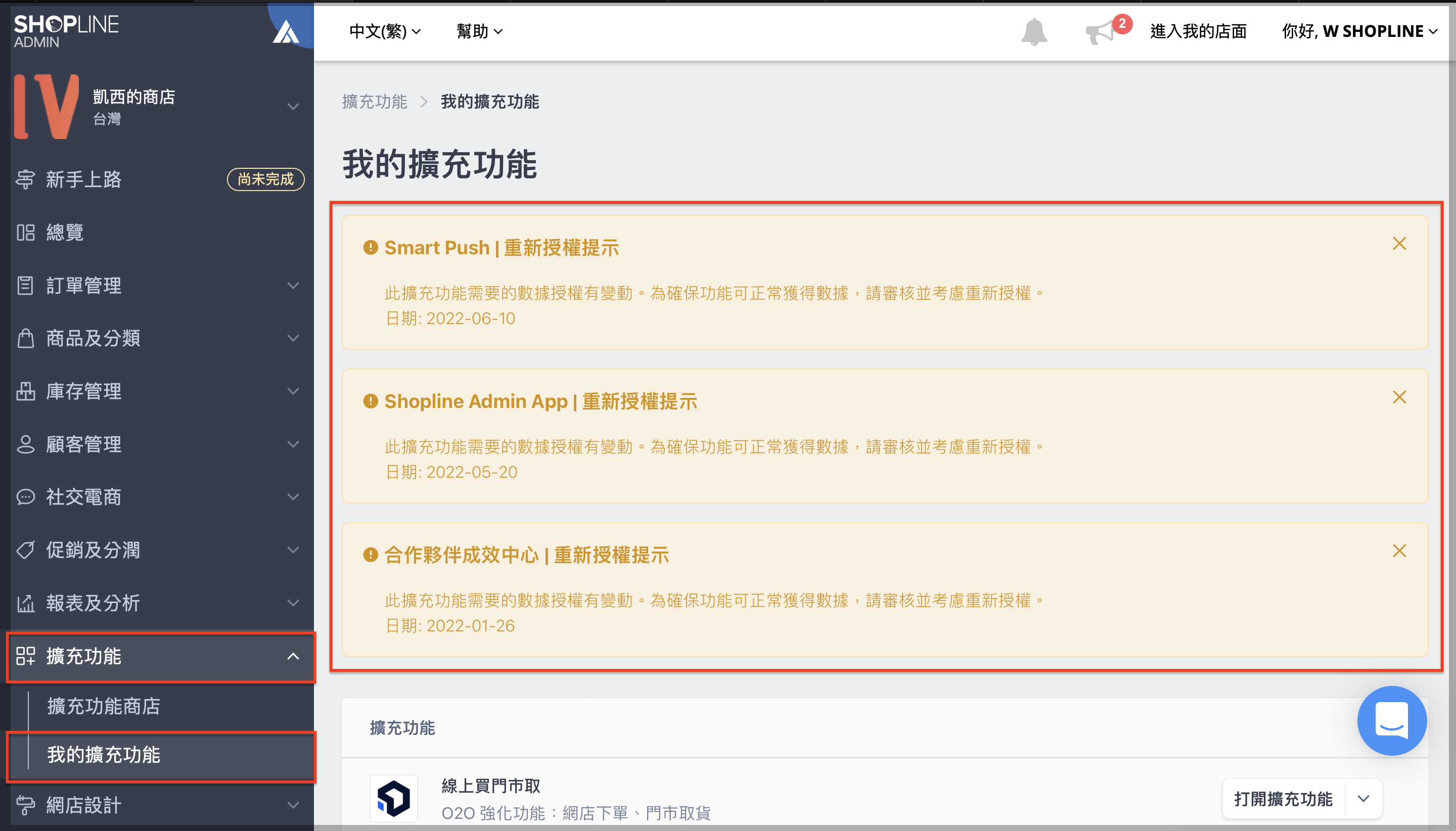Image resolution: width=1456 pixels, height=831 pixels.
Task: Collapse the 擴充功能 chevron
Action: coord(293,656)
